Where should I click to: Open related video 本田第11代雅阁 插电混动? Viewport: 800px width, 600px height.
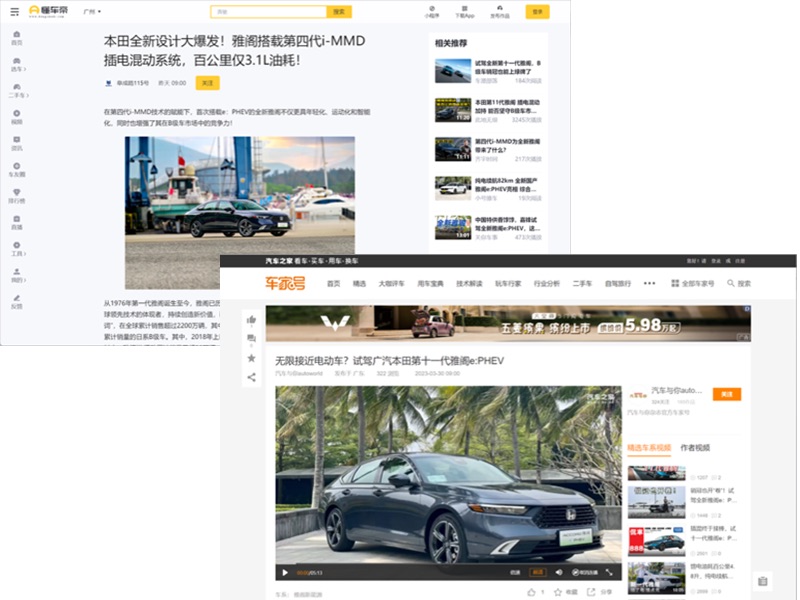[488, 111]
